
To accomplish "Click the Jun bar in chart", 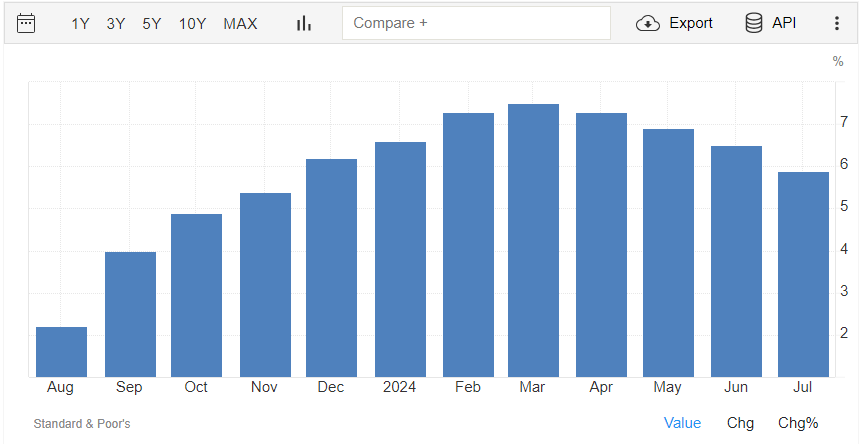I will pyautogui.click(x=736, y=261).
